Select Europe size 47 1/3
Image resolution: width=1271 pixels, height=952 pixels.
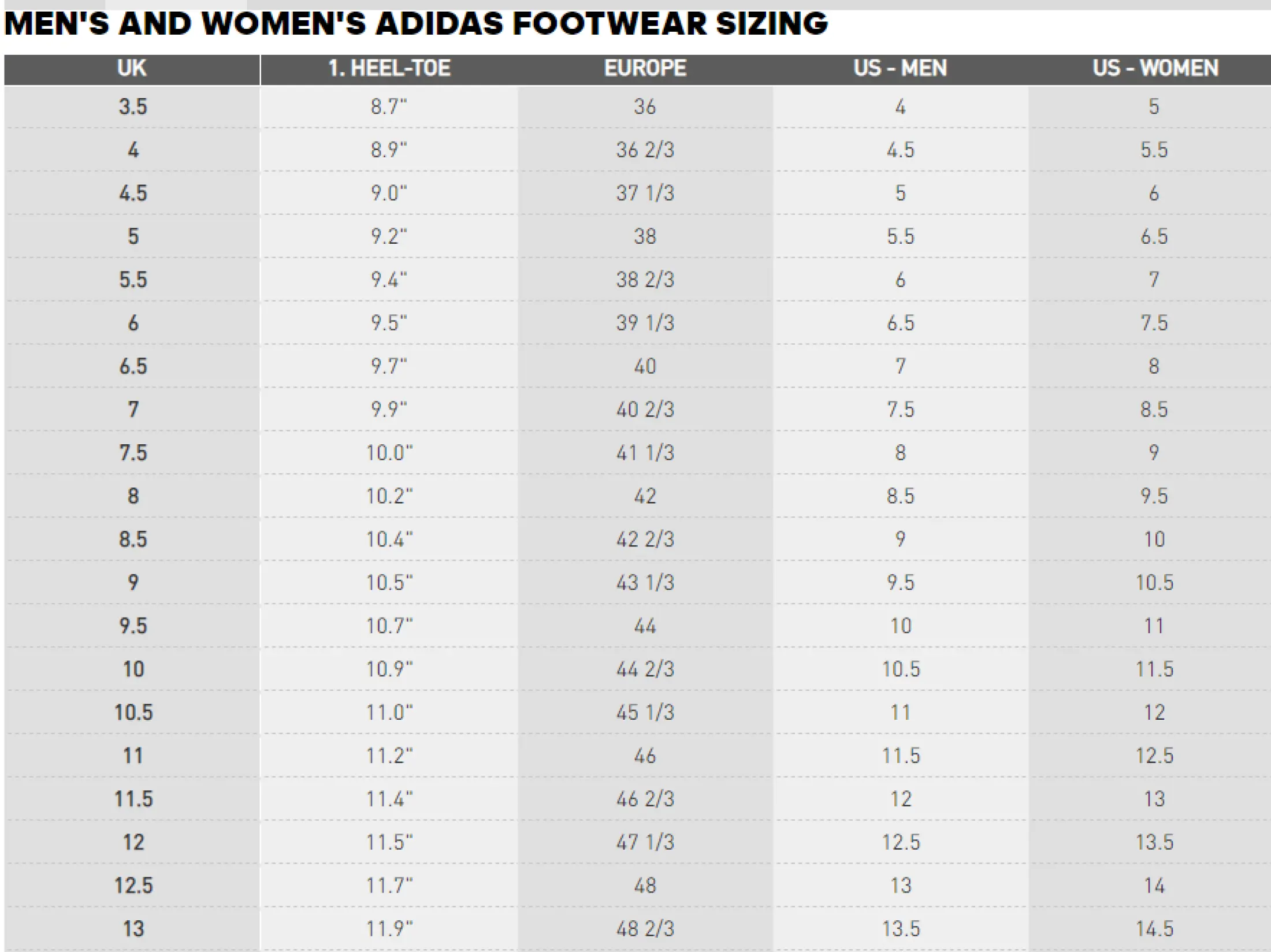point(645,843)
